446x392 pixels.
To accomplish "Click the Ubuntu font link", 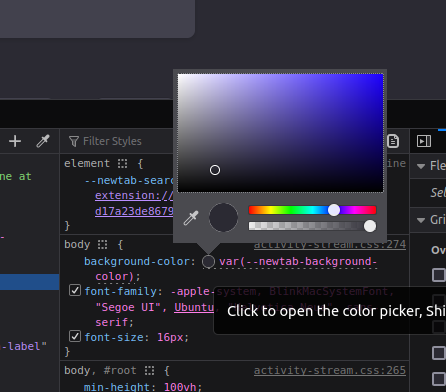I will pyautogui.click(x=194, y=307).
